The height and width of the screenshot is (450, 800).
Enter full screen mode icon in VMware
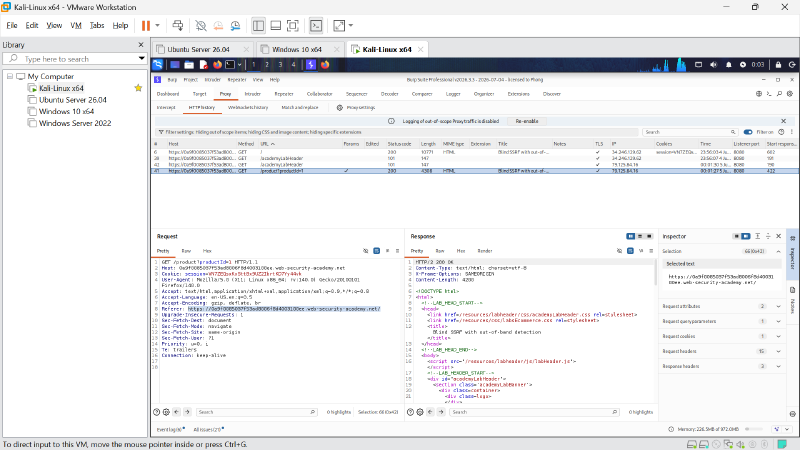point(292,26)
